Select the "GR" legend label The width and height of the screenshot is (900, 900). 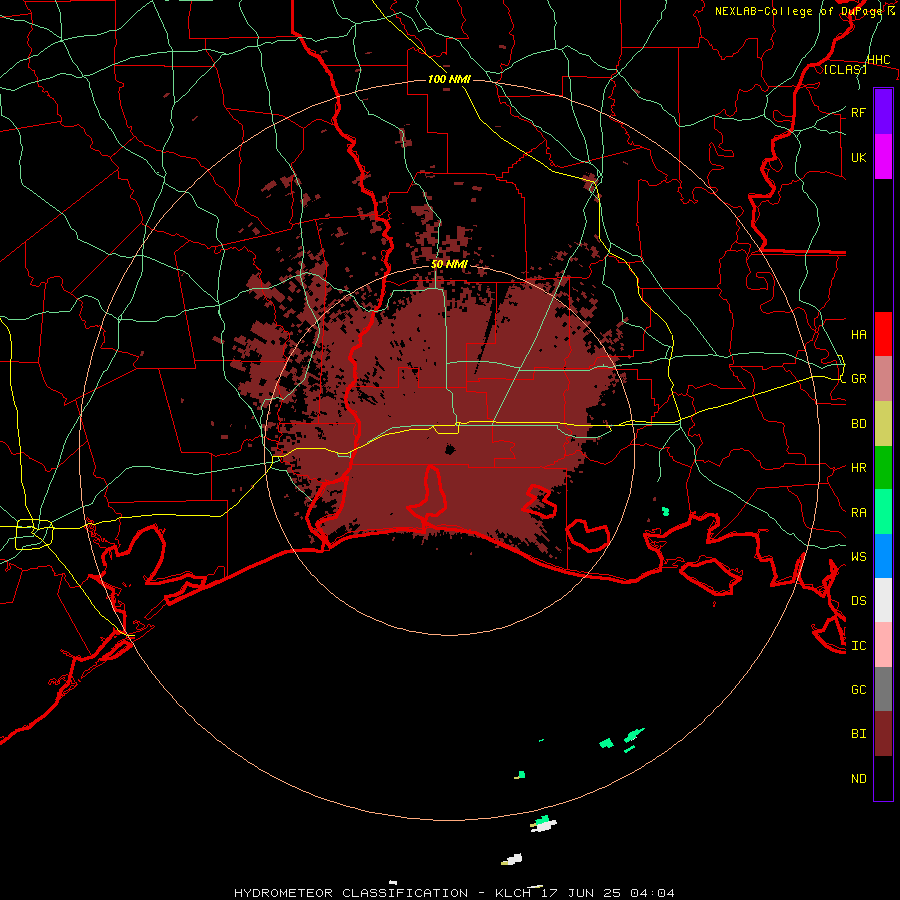[x=858, y=379]
